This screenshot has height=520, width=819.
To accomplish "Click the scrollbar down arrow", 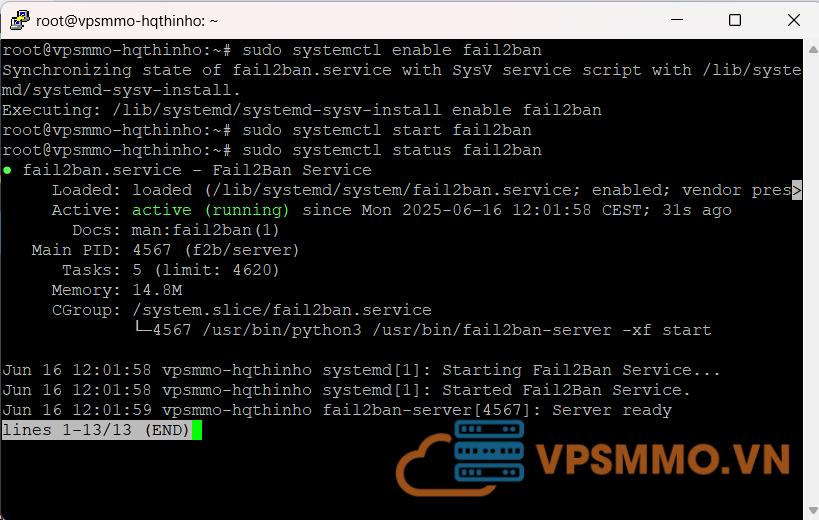I will pyautogui.click(x=813, y=510).
